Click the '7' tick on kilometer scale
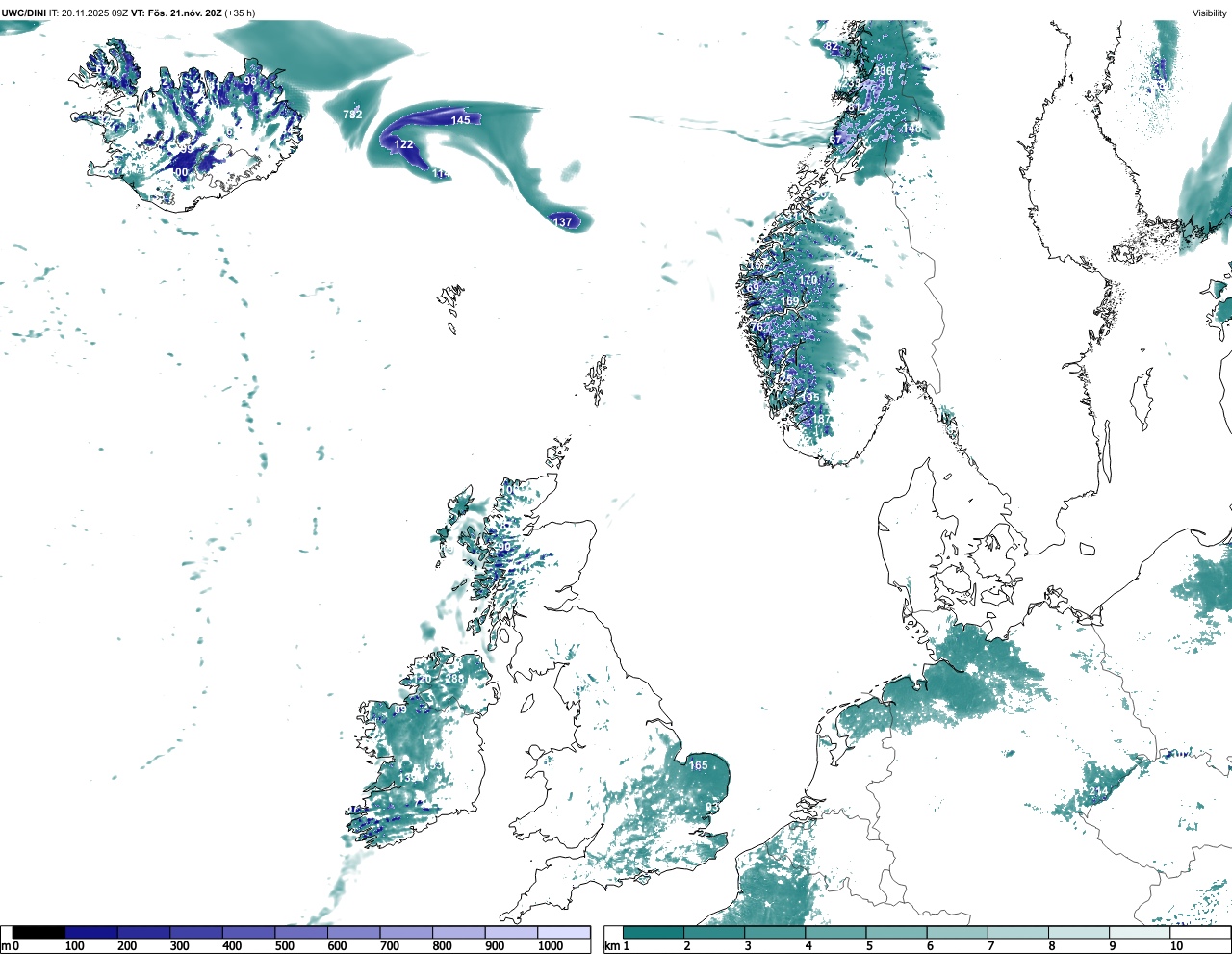Image resolution: width=1232 pixels, height=954 pixels. (991, 946)
